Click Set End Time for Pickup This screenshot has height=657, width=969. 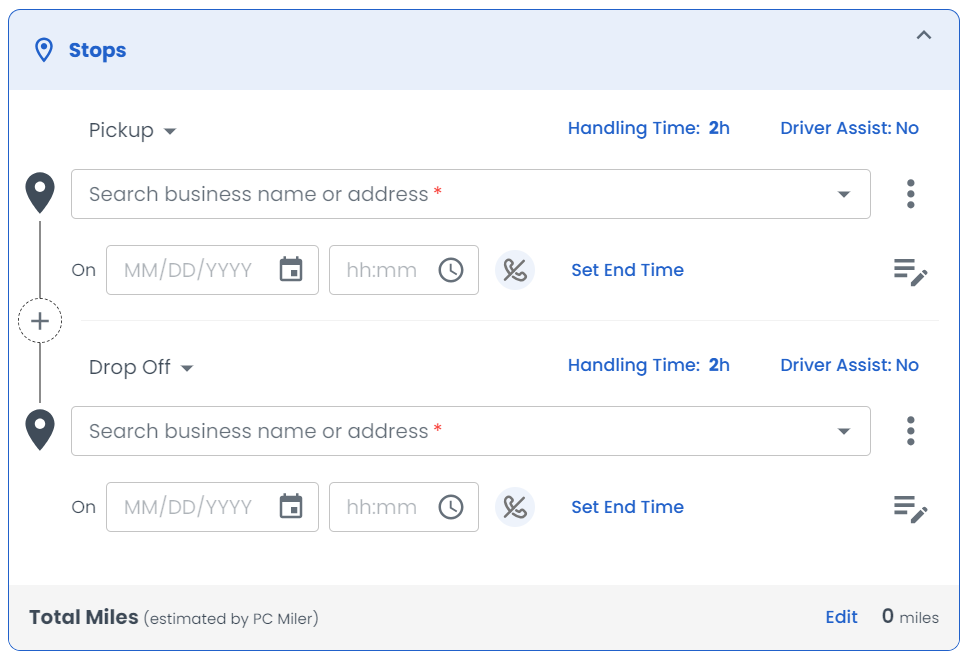click(627, 270)
